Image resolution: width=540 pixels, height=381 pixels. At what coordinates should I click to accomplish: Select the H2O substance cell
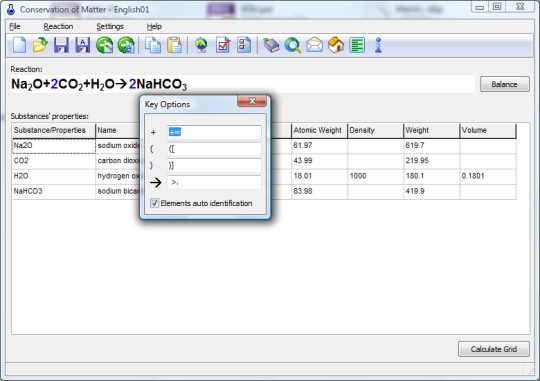[x=54, y=176]
